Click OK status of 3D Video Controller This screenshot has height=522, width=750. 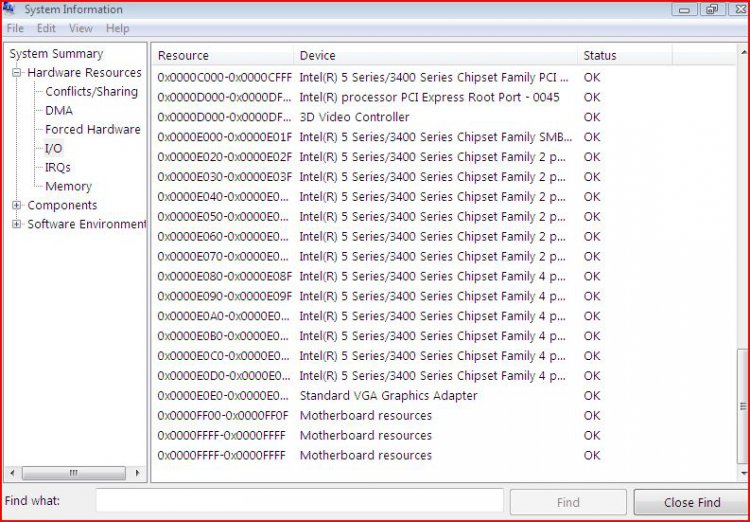(592, 117)
